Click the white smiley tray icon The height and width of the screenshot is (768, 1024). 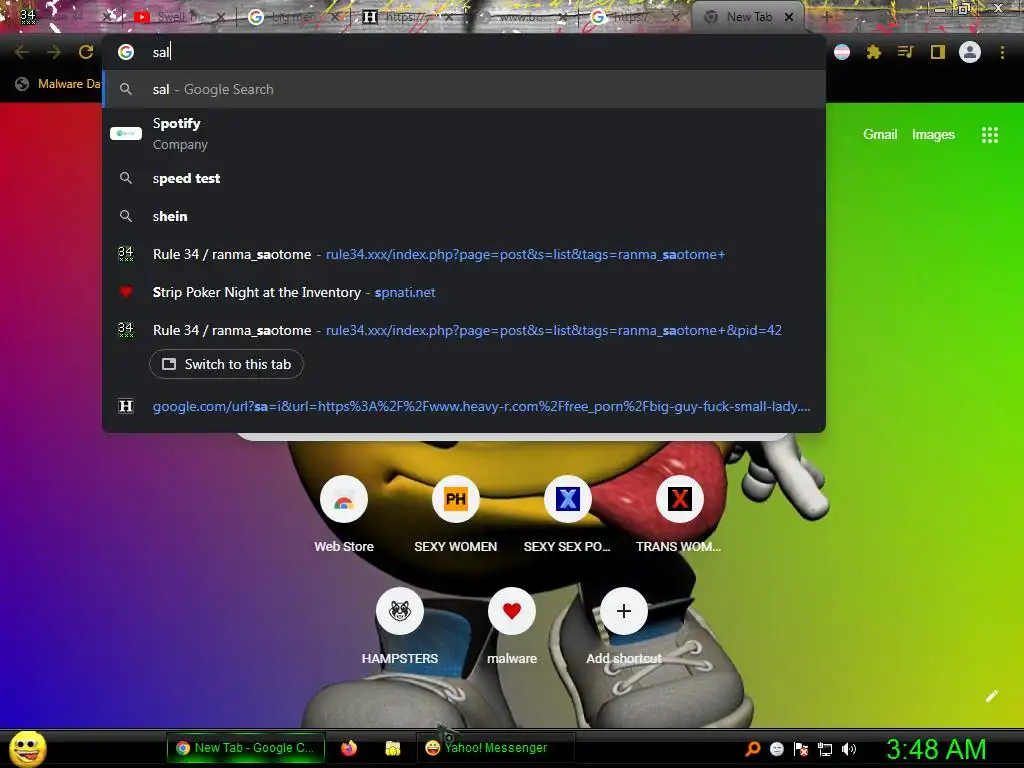[776, 749]
